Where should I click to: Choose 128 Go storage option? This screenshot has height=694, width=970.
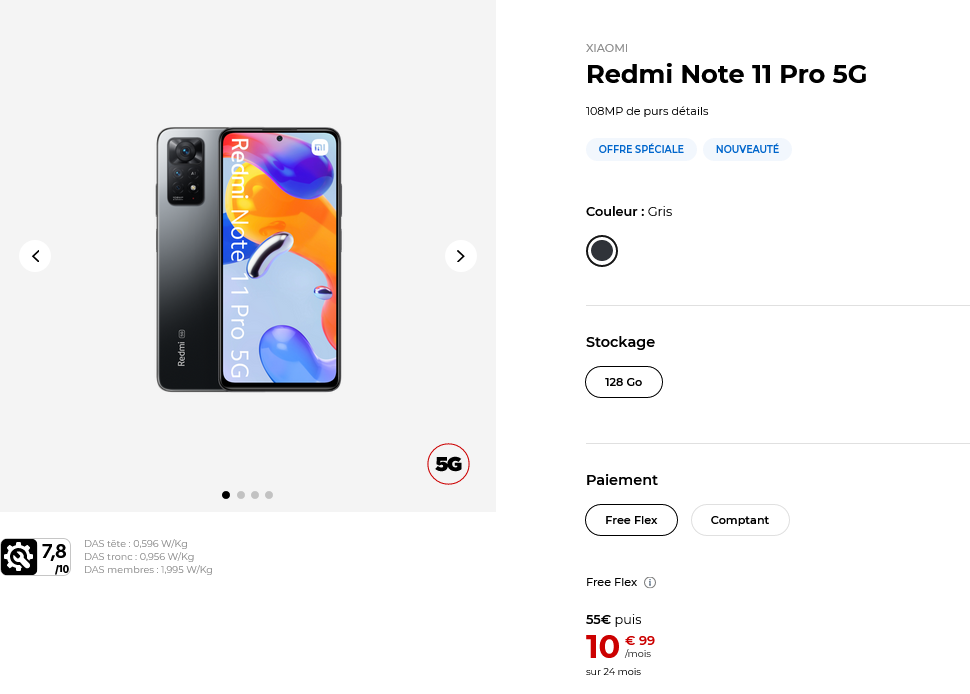(x=624, y=382)
